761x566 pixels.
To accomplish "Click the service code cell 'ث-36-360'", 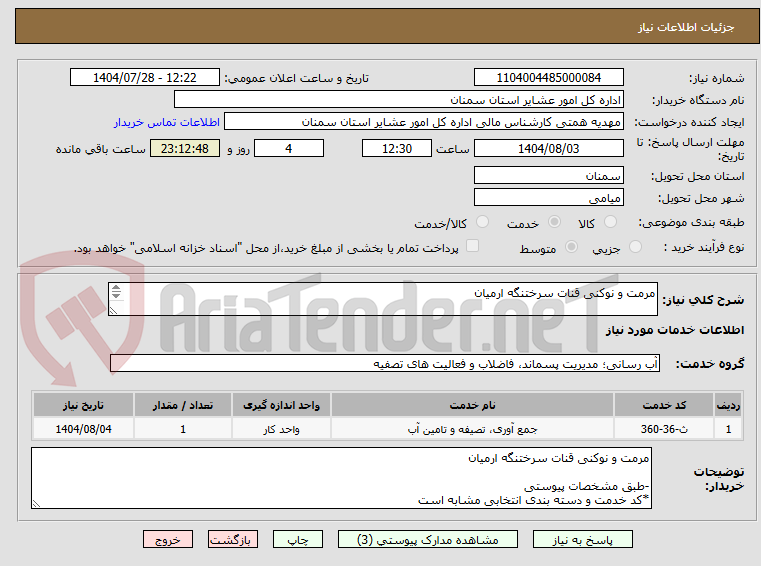I will point(664,429).
